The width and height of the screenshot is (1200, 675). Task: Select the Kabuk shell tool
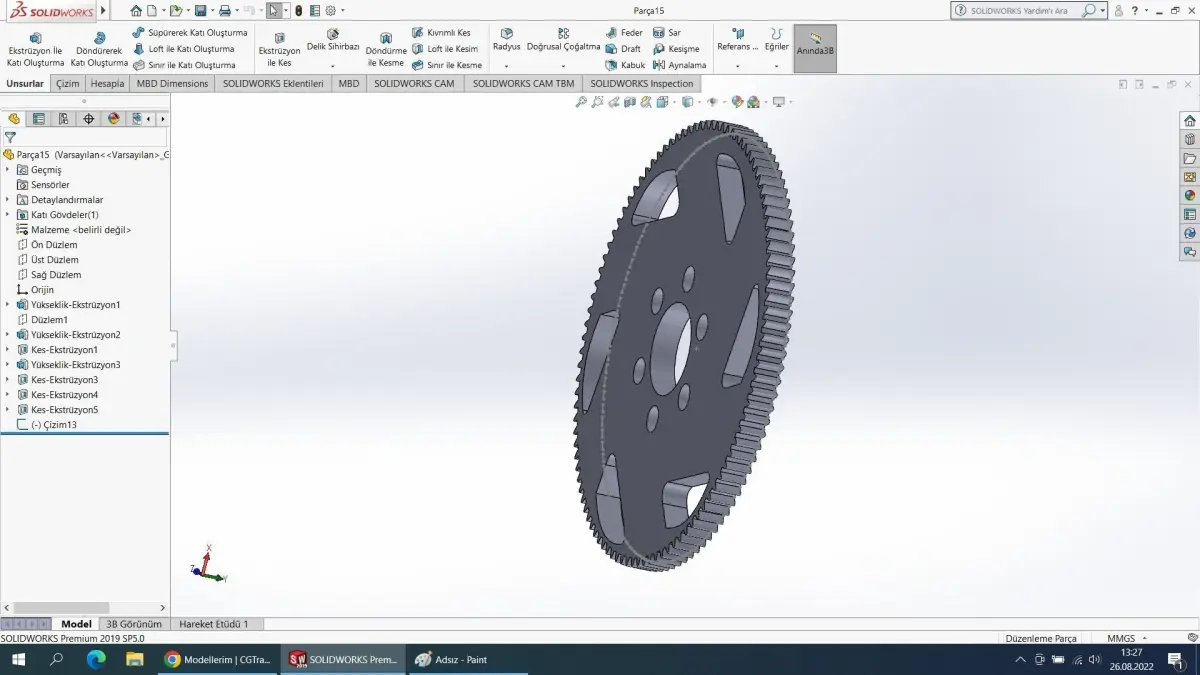pyautogui.click(x=625, y=65)
